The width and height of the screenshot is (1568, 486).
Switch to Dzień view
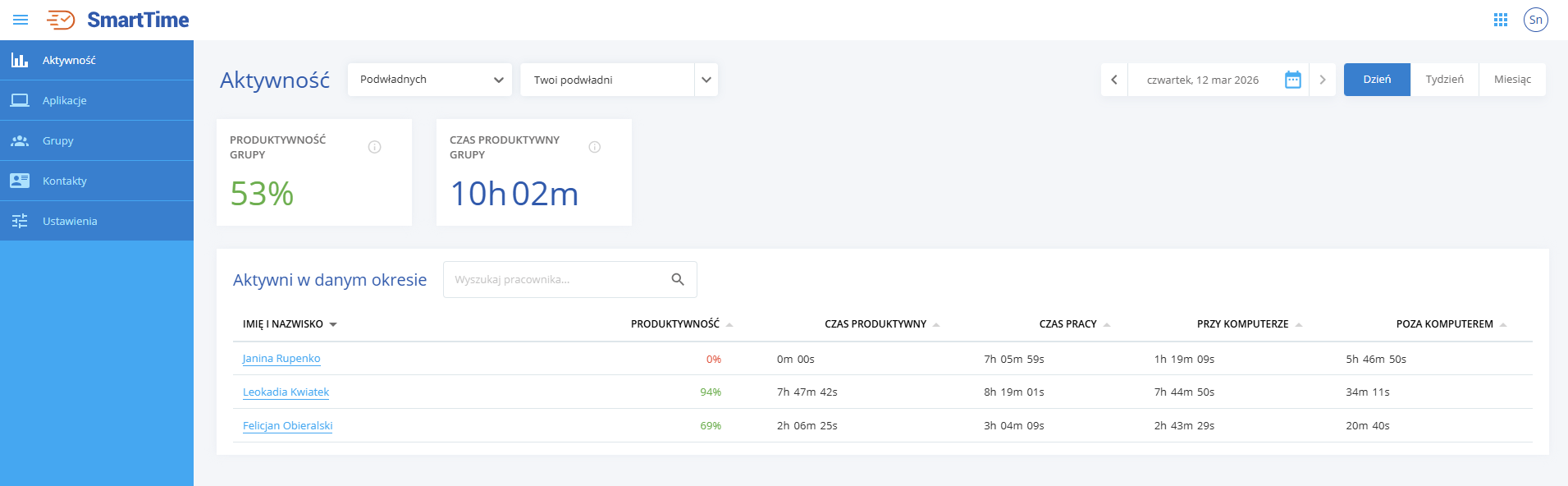tap(1377, 80)
